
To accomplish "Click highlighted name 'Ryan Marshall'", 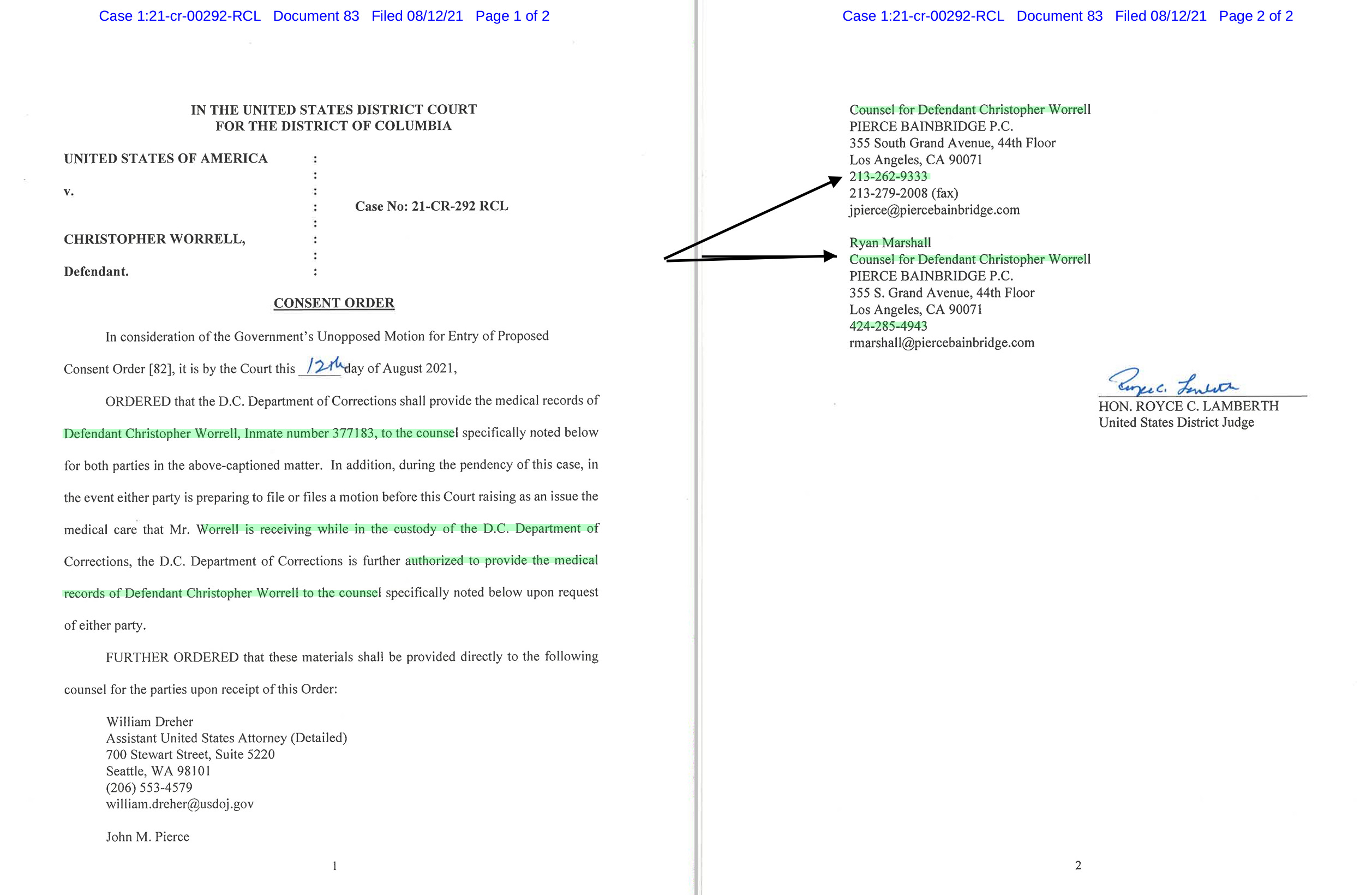I will pyautogui.click(x=890, y=243).
